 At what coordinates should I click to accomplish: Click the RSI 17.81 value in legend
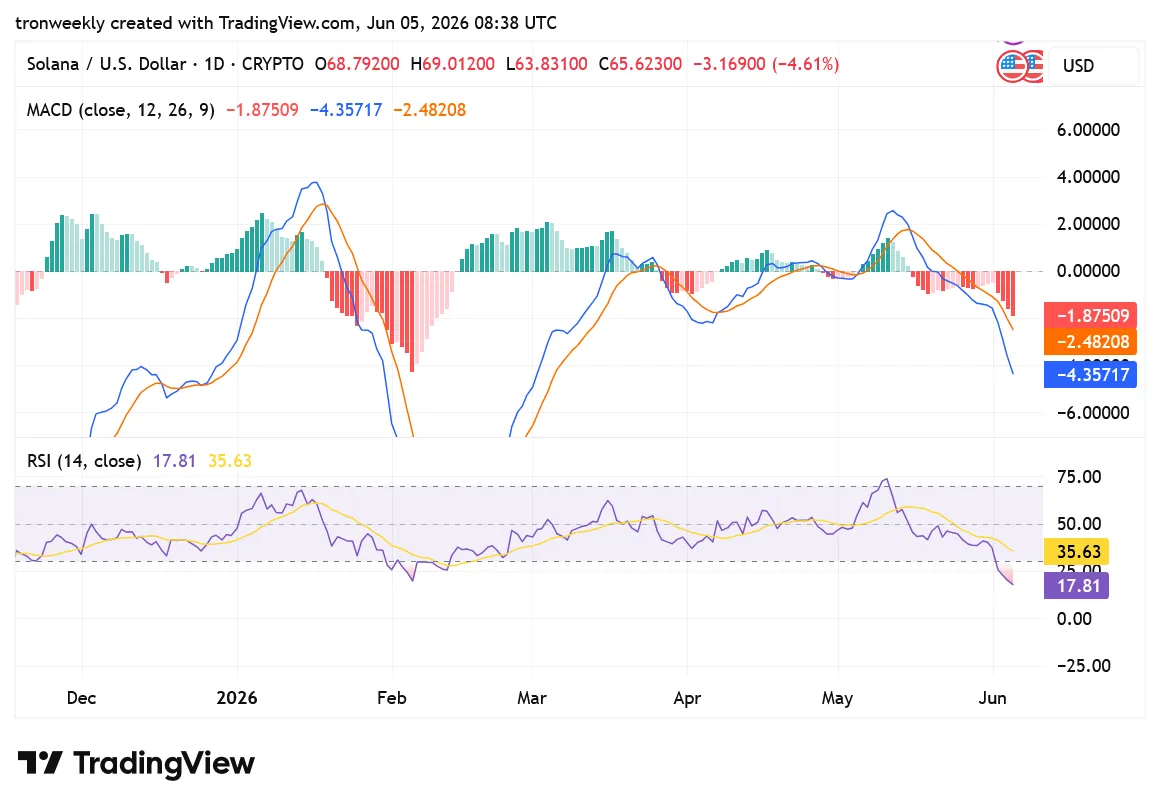pos(175,461)
